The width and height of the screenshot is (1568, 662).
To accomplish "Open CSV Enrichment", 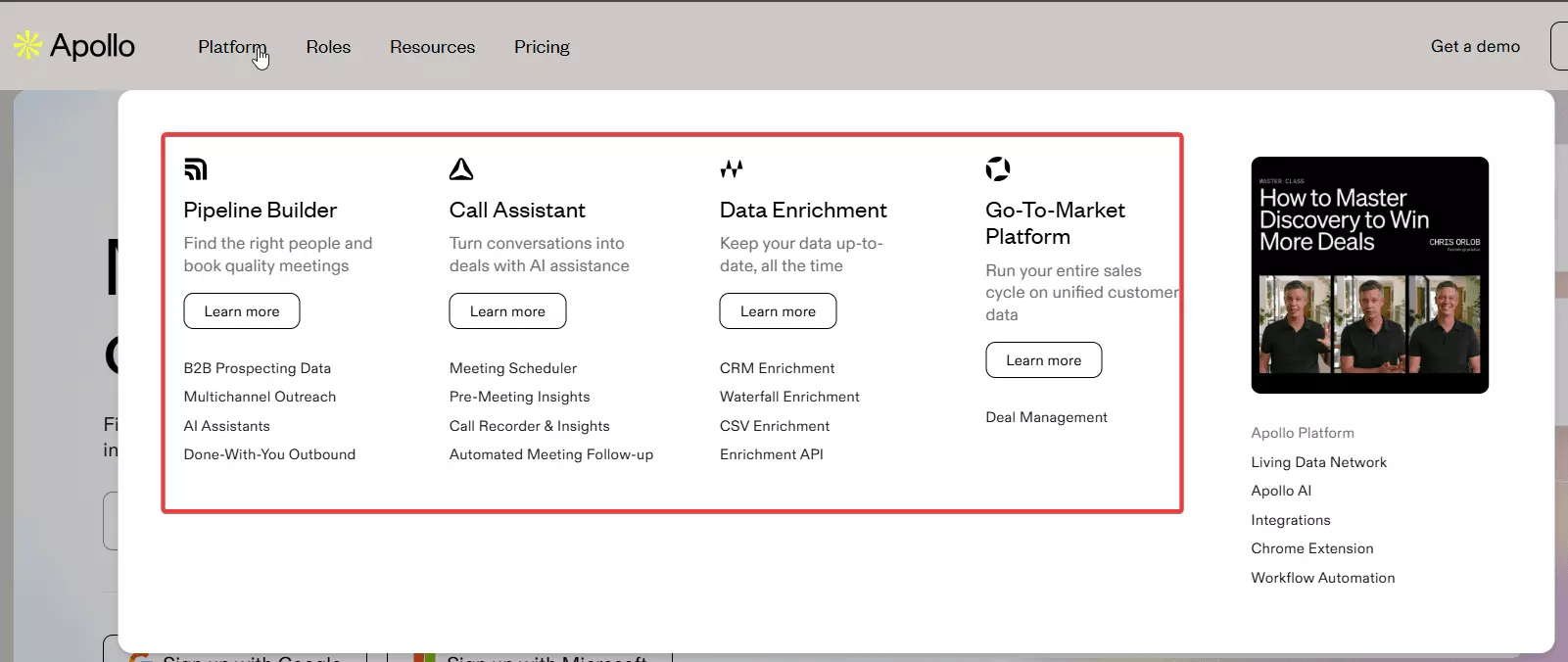I will click(x=775, y=426).
